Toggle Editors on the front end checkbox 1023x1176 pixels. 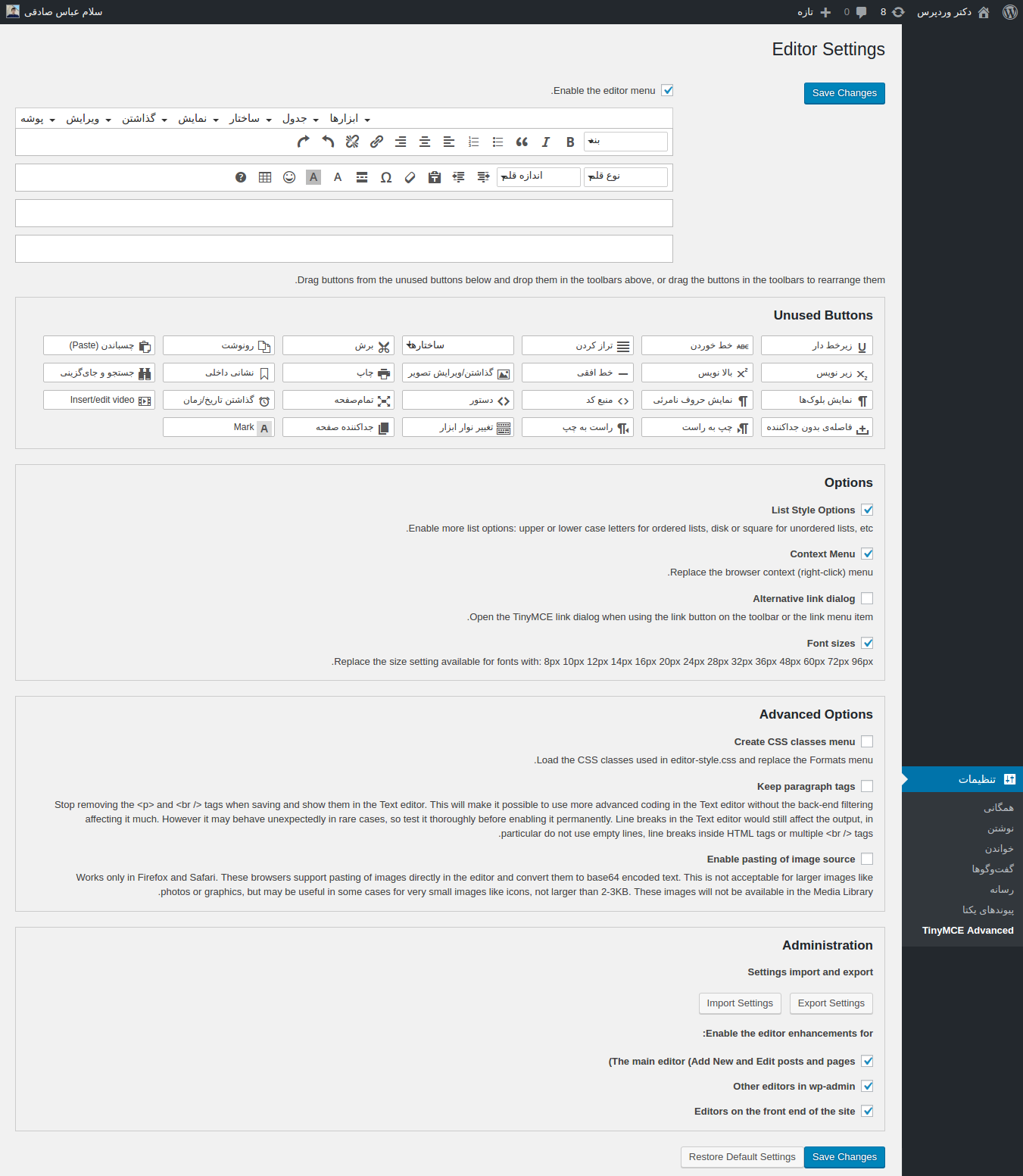tap(867, 1111)
